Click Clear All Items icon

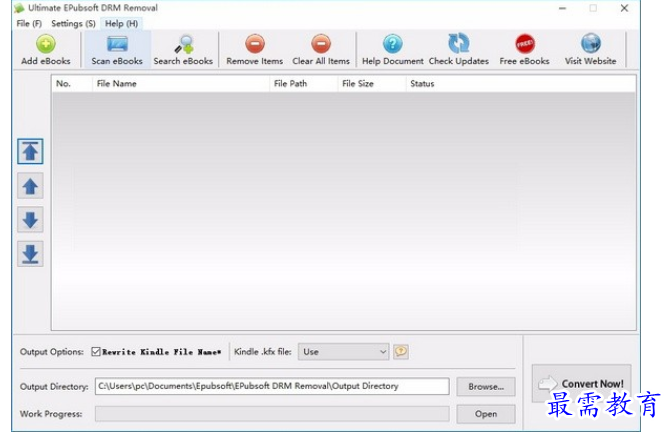coord(321,50)
